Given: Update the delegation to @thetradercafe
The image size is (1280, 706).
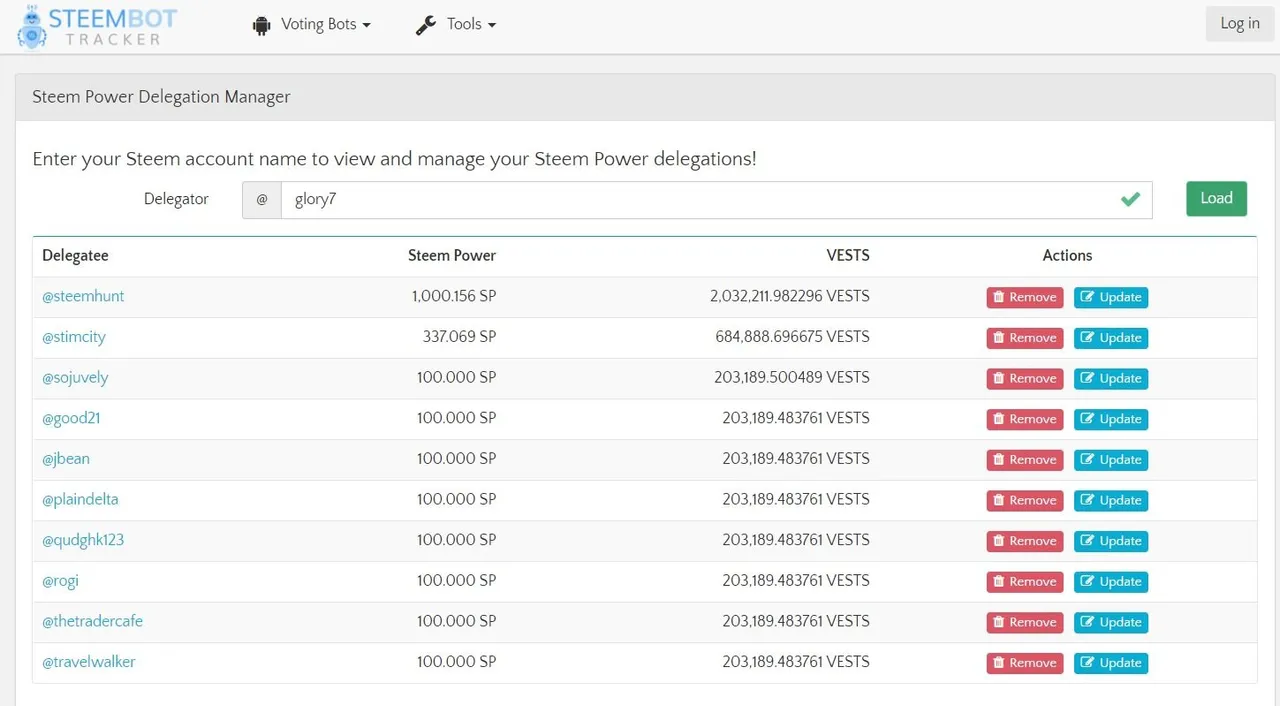Looking at the screenshot, I should (1111, 622).
